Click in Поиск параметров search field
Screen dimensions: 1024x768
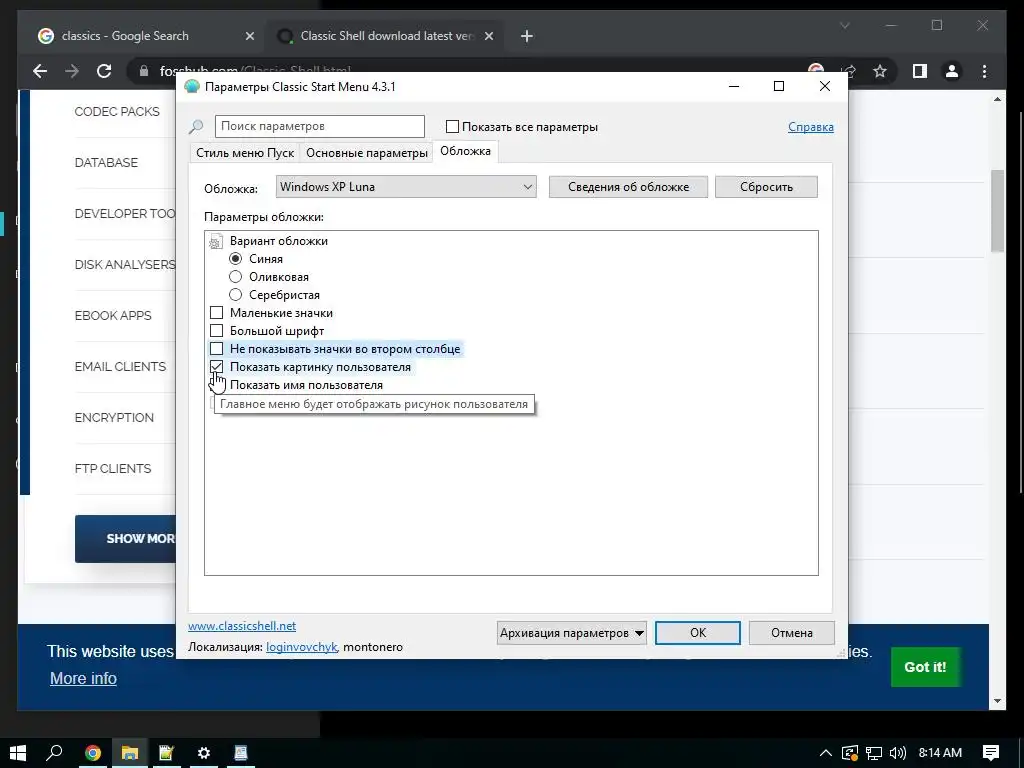pyautogui.click(x=319, y=126)
